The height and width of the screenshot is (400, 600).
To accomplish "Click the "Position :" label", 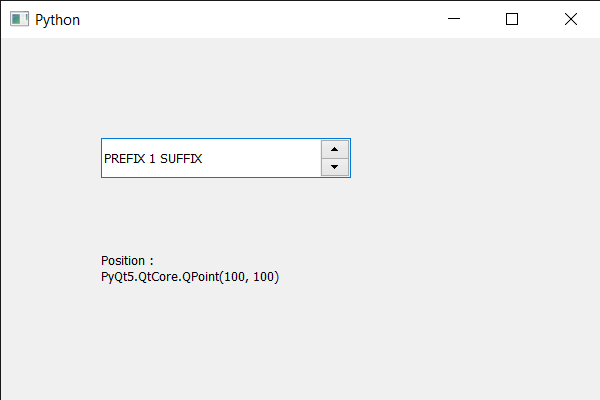I will click(x=127, y=261).
